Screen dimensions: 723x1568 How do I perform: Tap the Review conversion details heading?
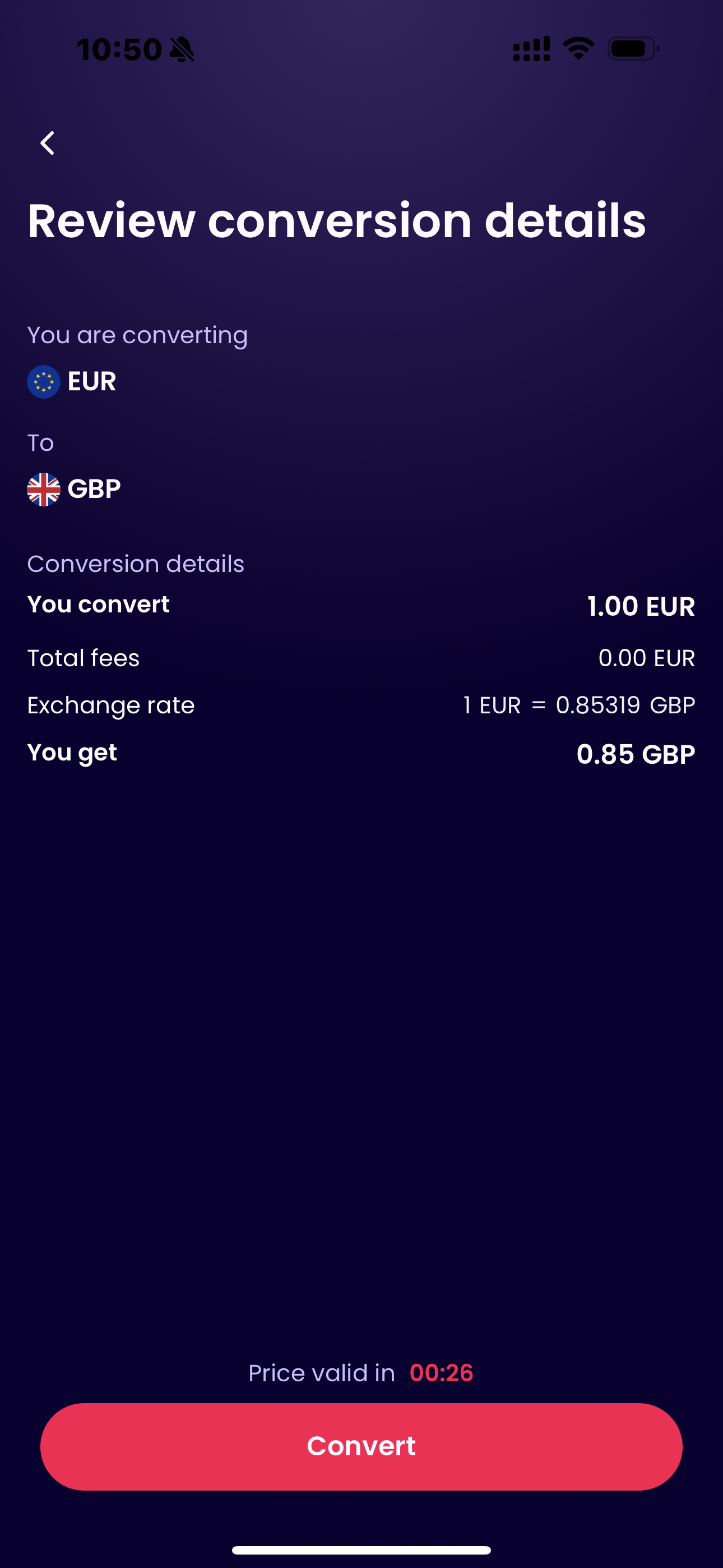pos(336,220)
